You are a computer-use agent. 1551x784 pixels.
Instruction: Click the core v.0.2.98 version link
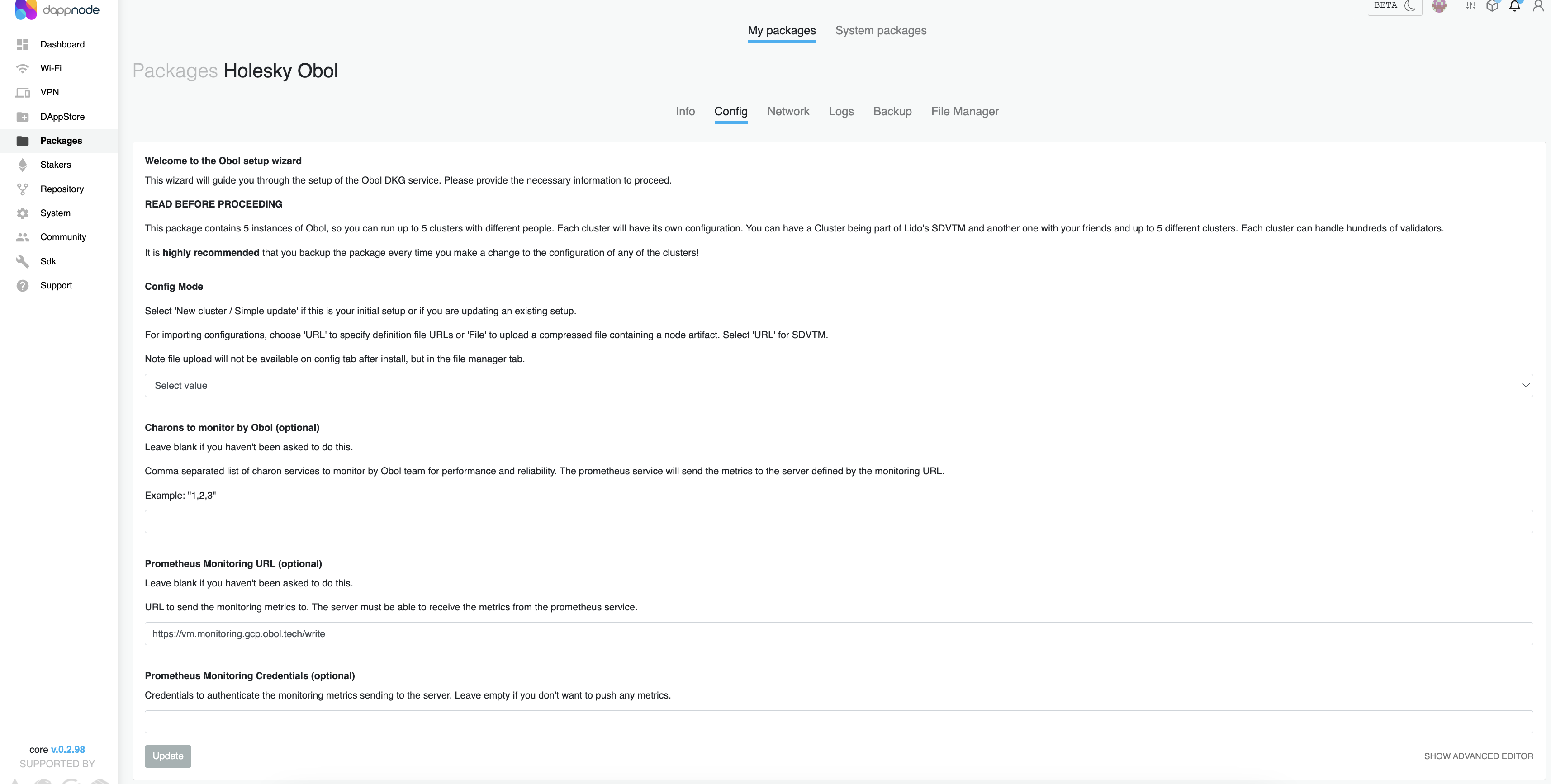68,749
